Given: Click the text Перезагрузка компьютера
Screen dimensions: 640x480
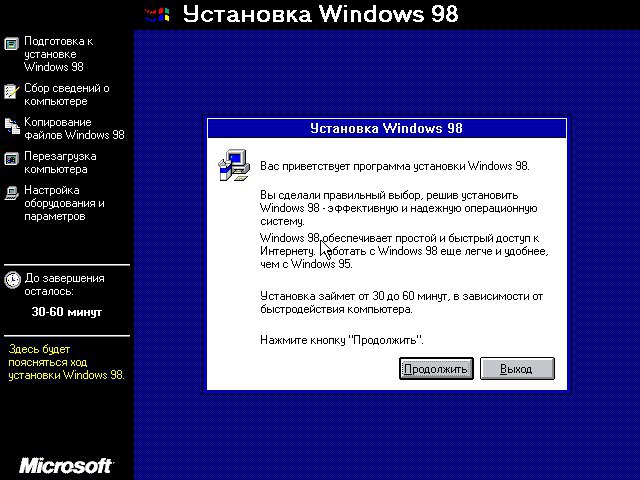Looking at the screenshot, I should pyautogui.click(x=60, y=162).
